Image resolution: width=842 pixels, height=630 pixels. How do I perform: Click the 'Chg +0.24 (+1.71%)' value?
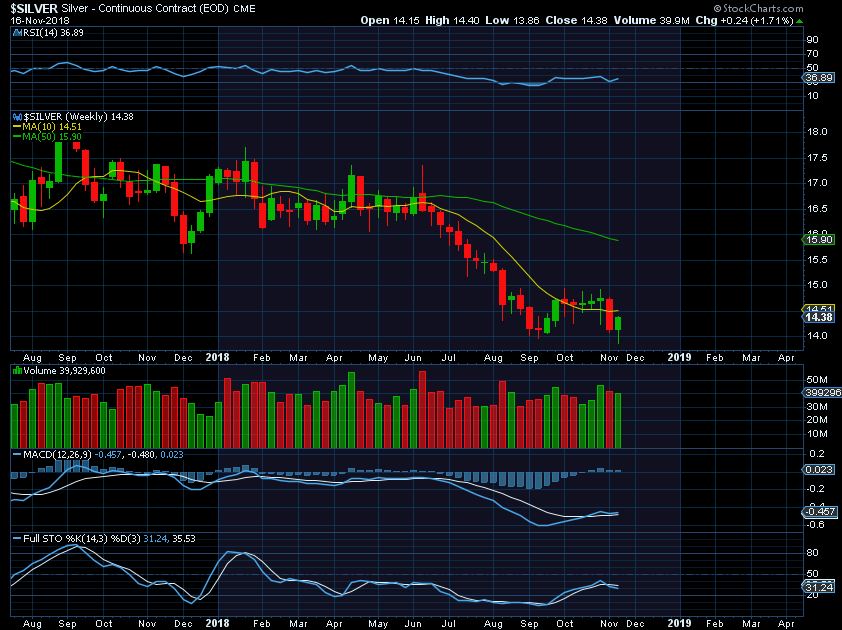[744, 20]
